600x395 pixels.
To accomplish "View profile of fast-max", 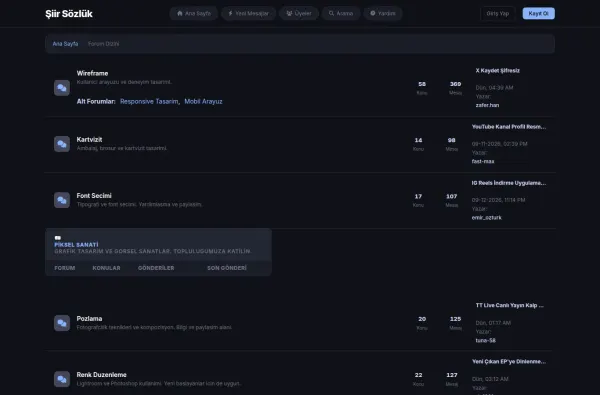I will [483, 162].
